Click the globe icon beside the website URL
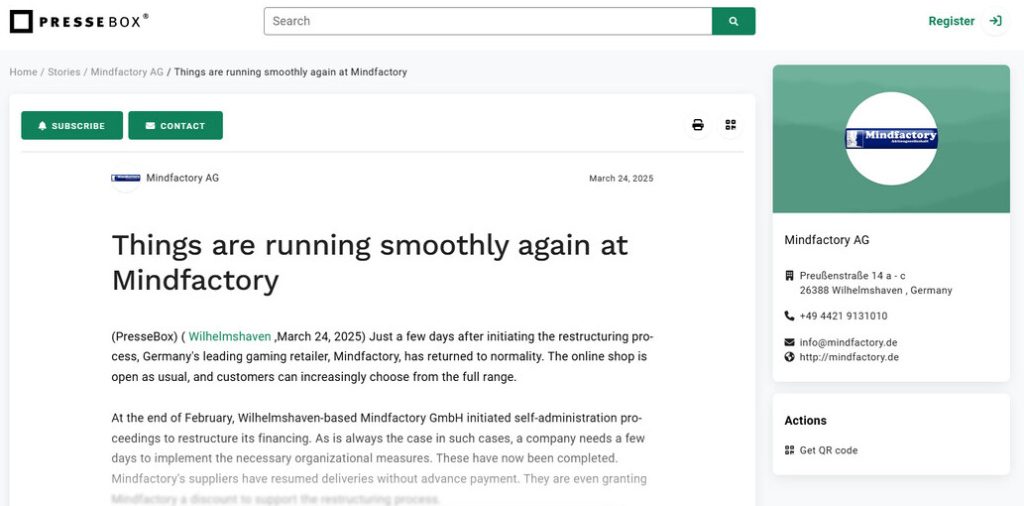 pyautogui.click(x=789, y=357)
